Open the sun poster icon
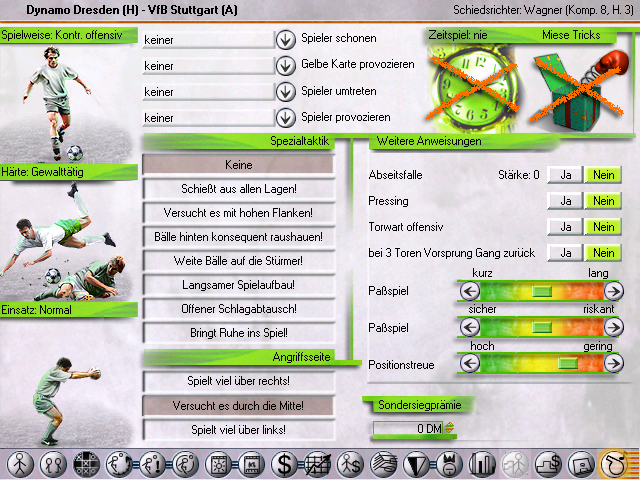The width and height of the screenshot is (640, 480). click(218, 464)
